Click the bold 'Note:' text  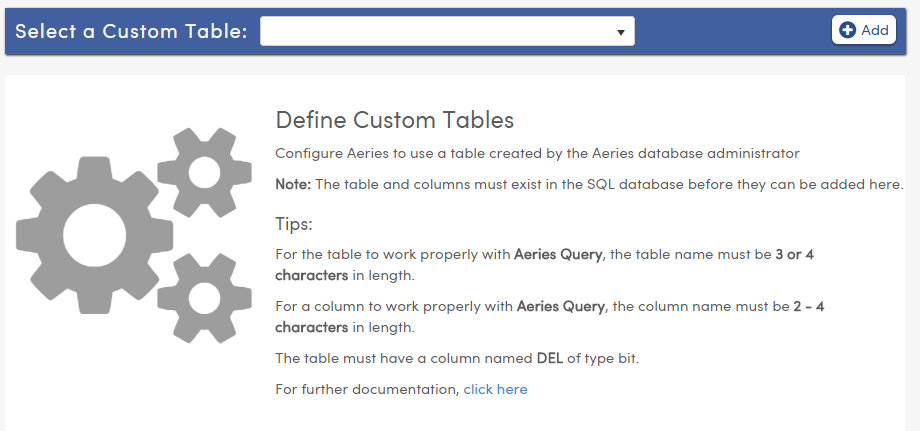(293, 185)
